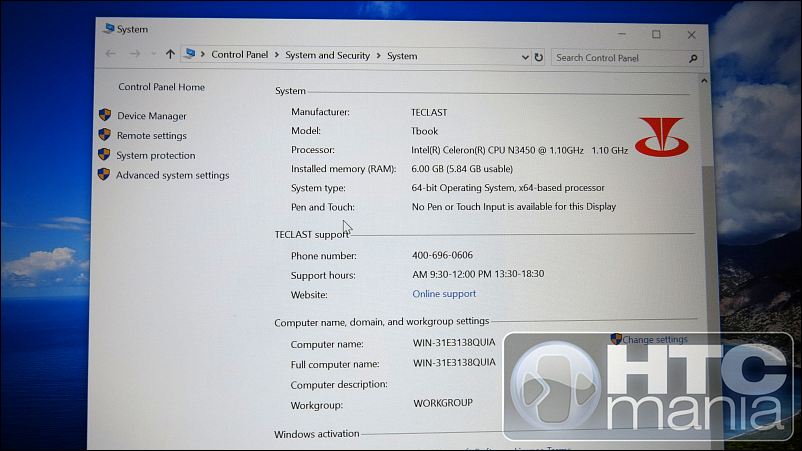
Task: Open Control Panel breadcrumb
Action: click(239, 54)
